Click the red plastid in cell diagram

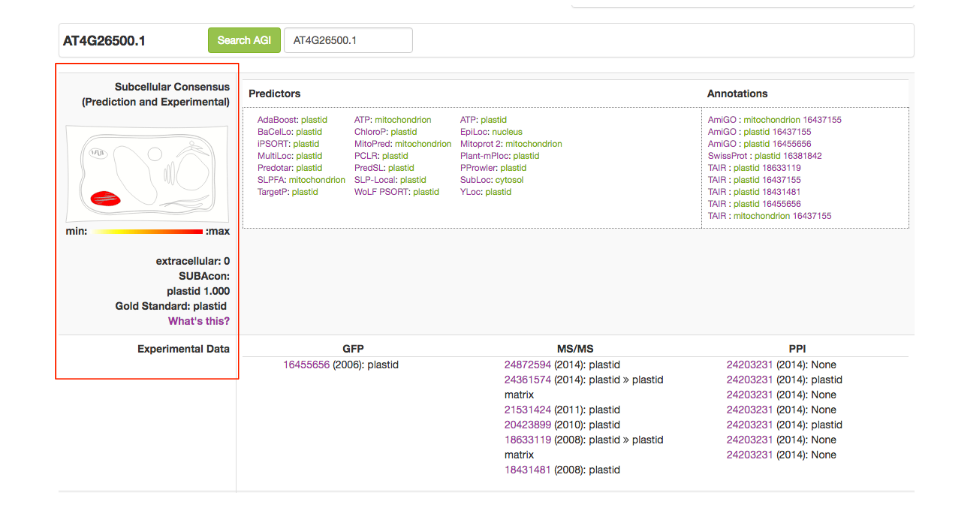(x=105, y=199)
